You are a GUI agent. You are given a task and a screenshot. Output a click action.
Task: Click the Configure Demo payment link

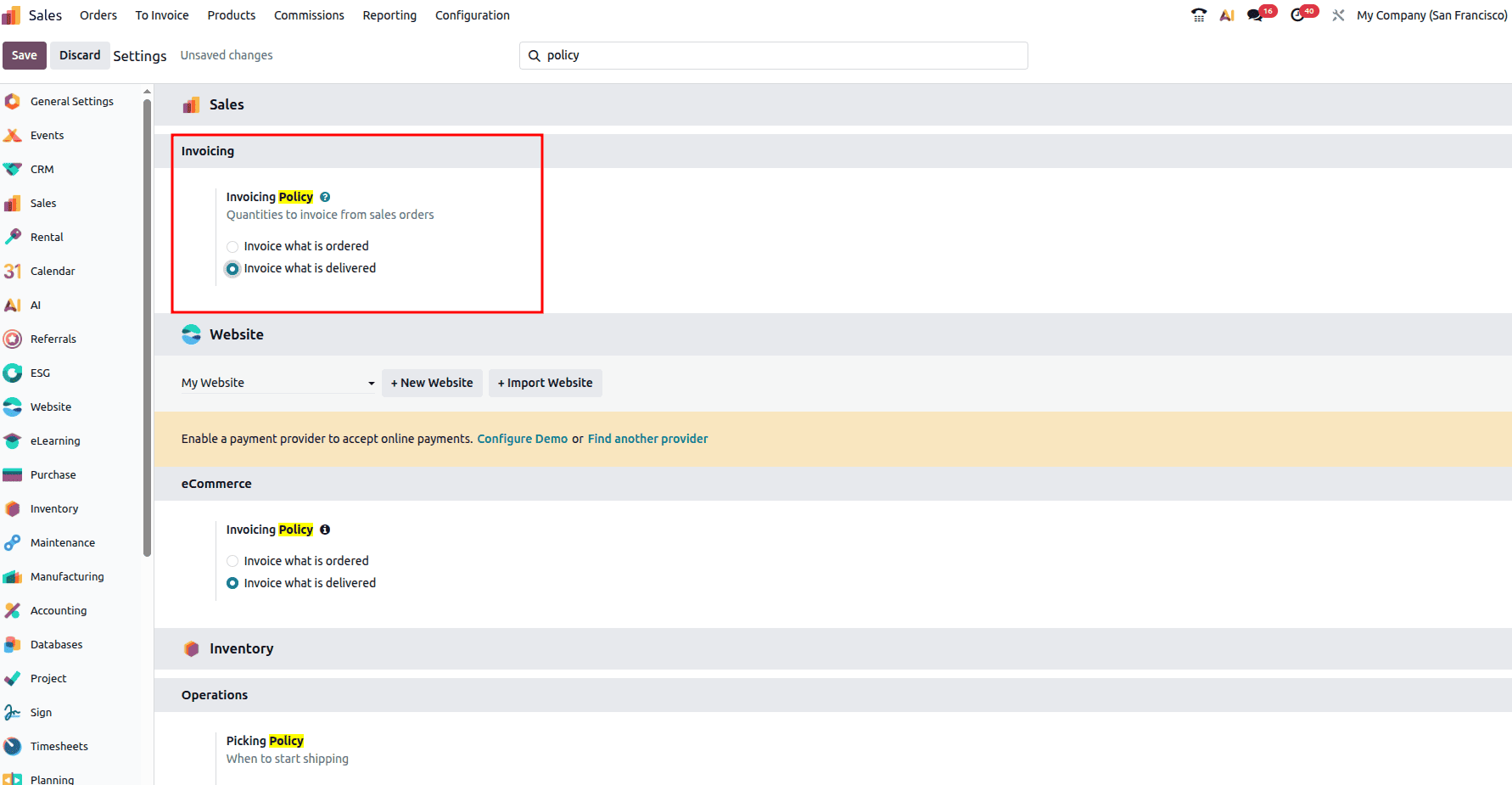(522, 439)
